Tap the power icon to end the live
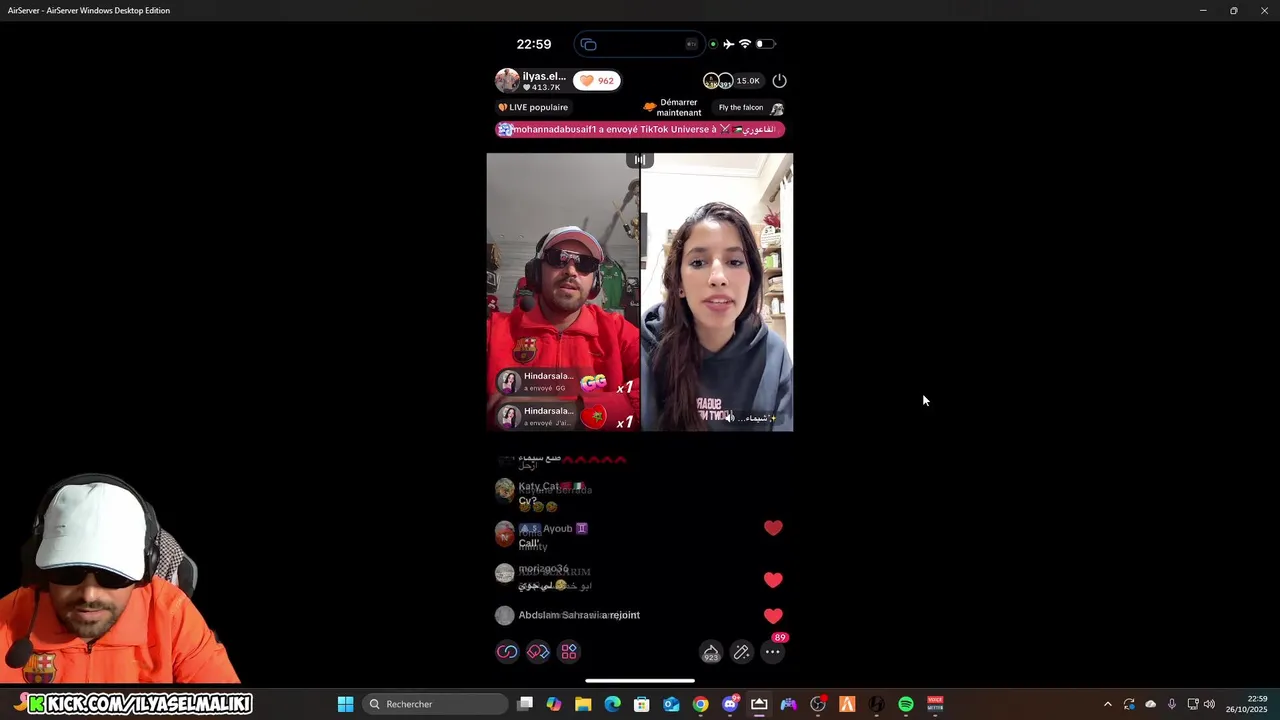The height and width of the screenshot is (720, 1280). (x=780, y=81)
